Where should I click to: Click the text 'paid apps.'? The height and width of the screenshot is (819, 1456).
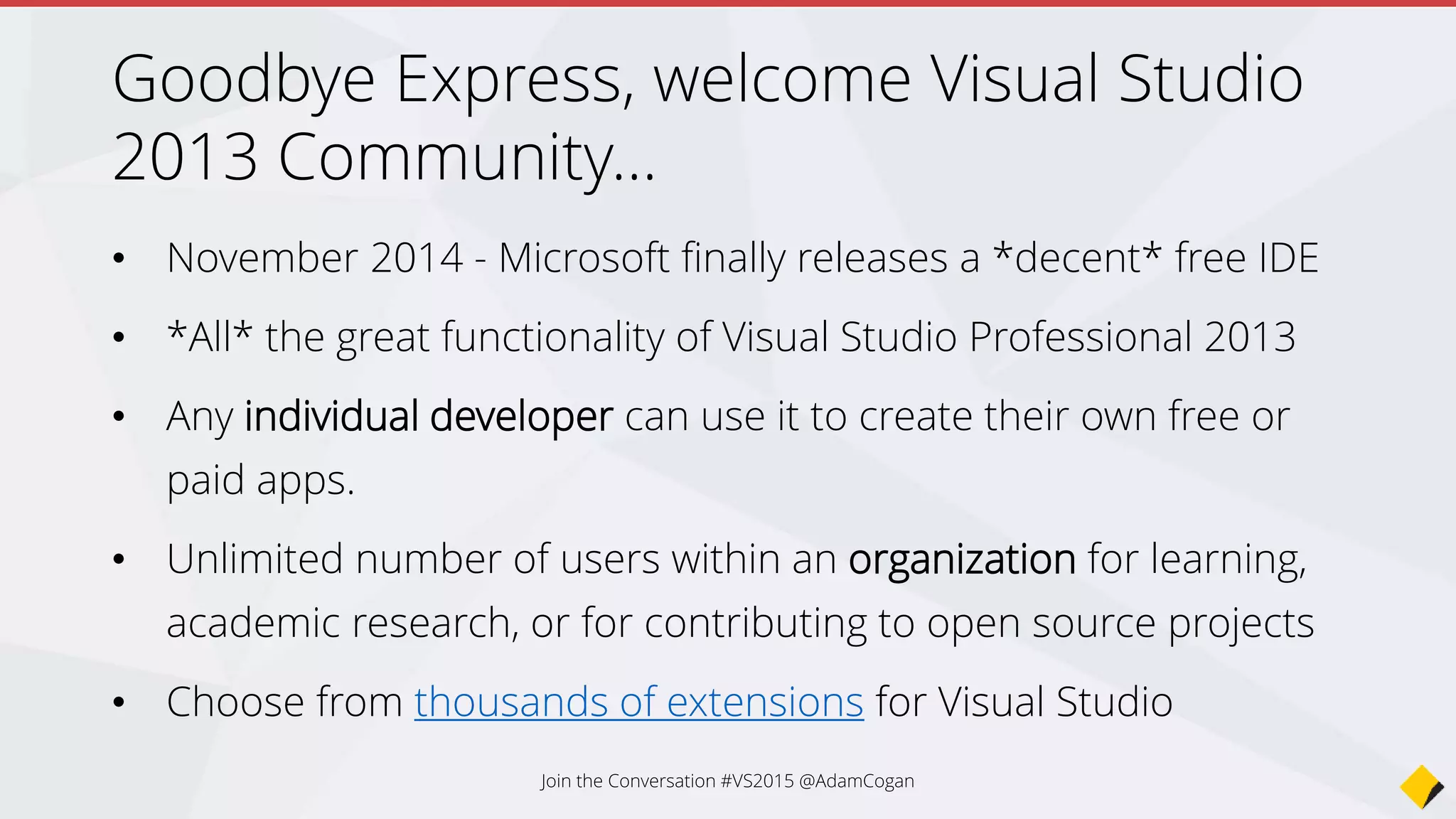tap(260, 481)
